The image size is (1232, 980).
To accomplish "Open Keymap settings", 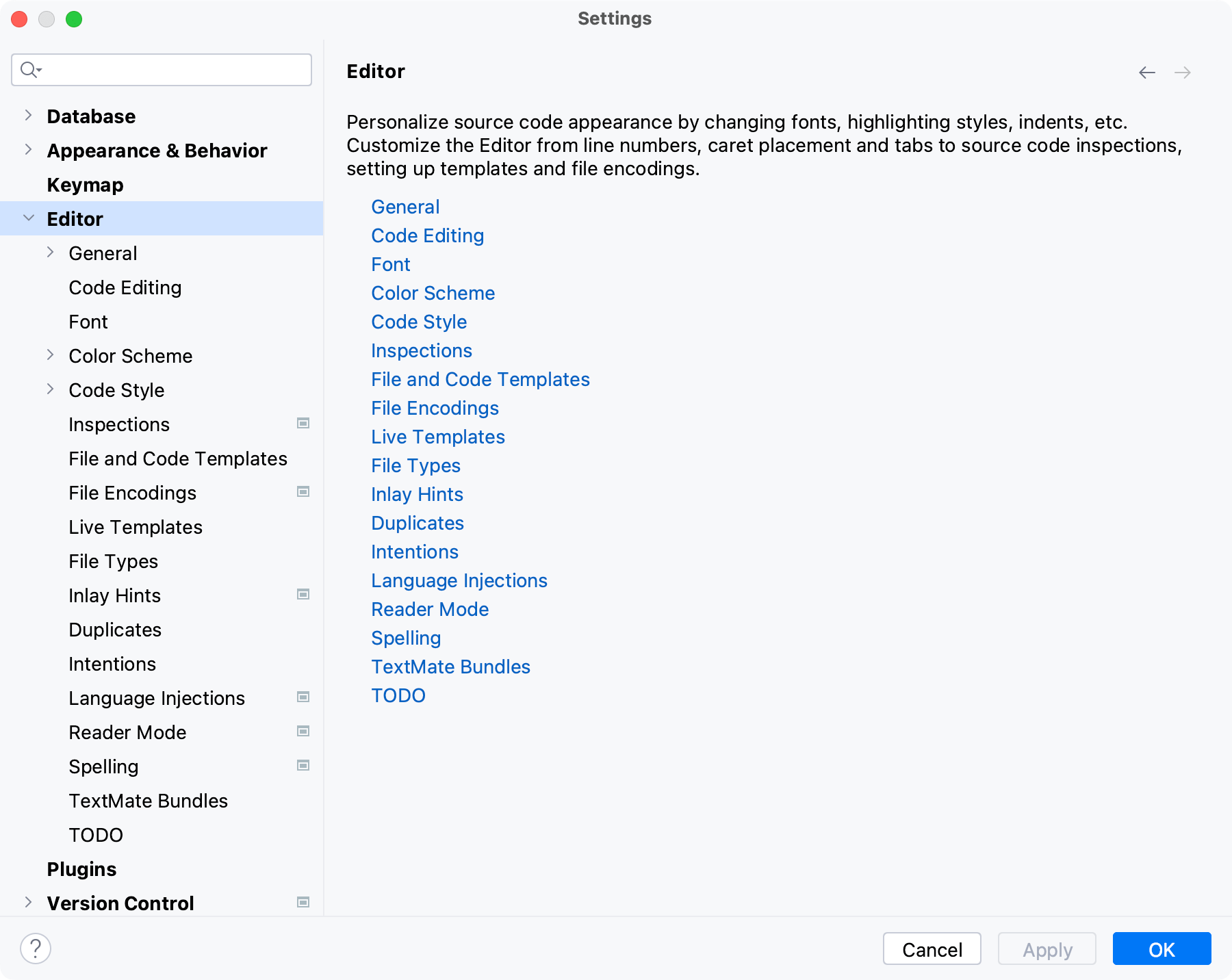I will (85, 184).
